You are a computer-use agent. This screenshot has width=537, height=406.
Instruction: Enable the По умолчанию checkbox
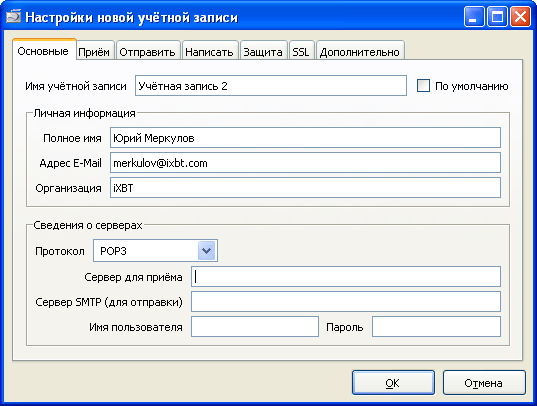(423, 86)
